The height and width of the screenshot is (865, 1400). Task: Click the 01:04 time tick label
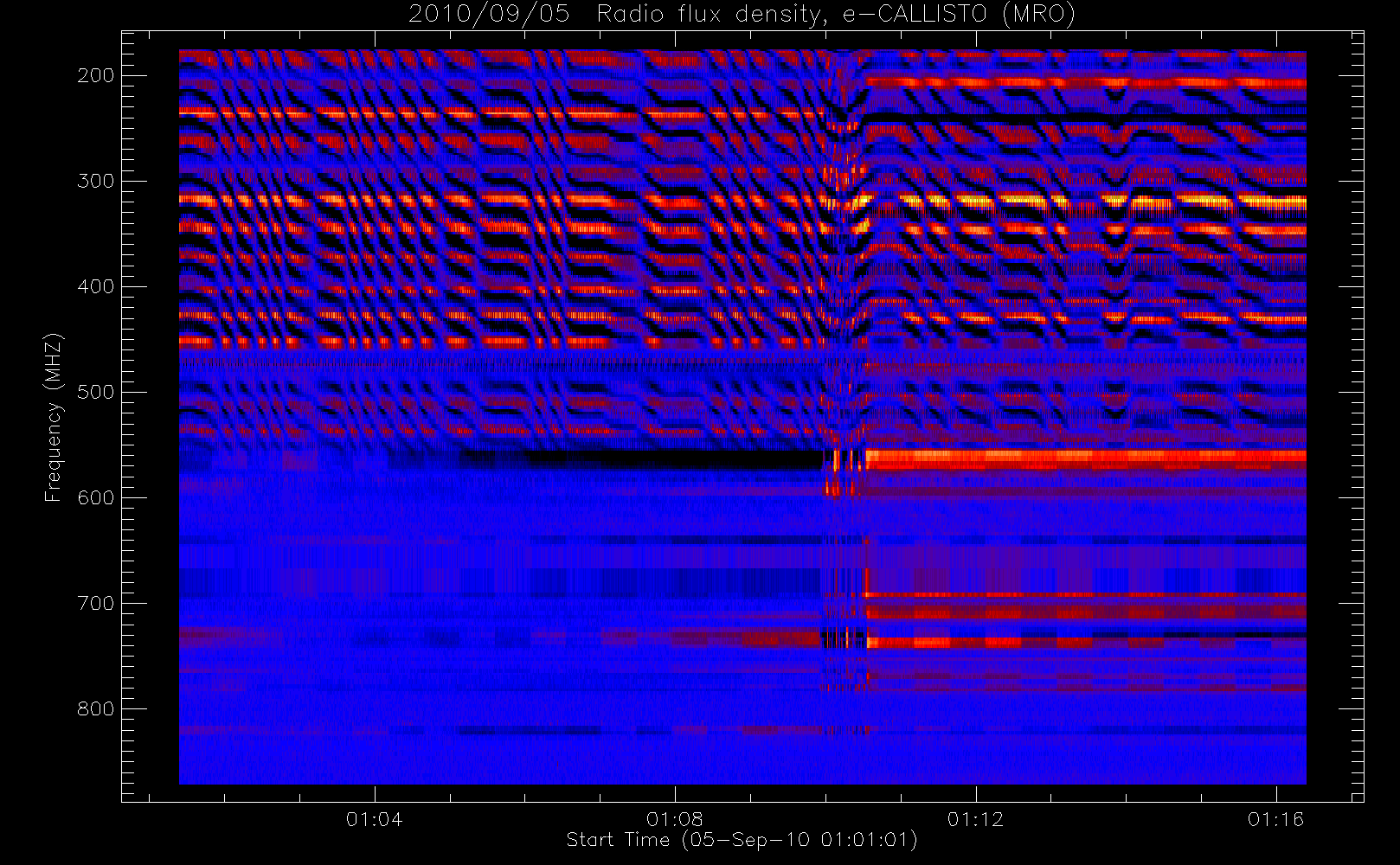[x=374, y=819]
